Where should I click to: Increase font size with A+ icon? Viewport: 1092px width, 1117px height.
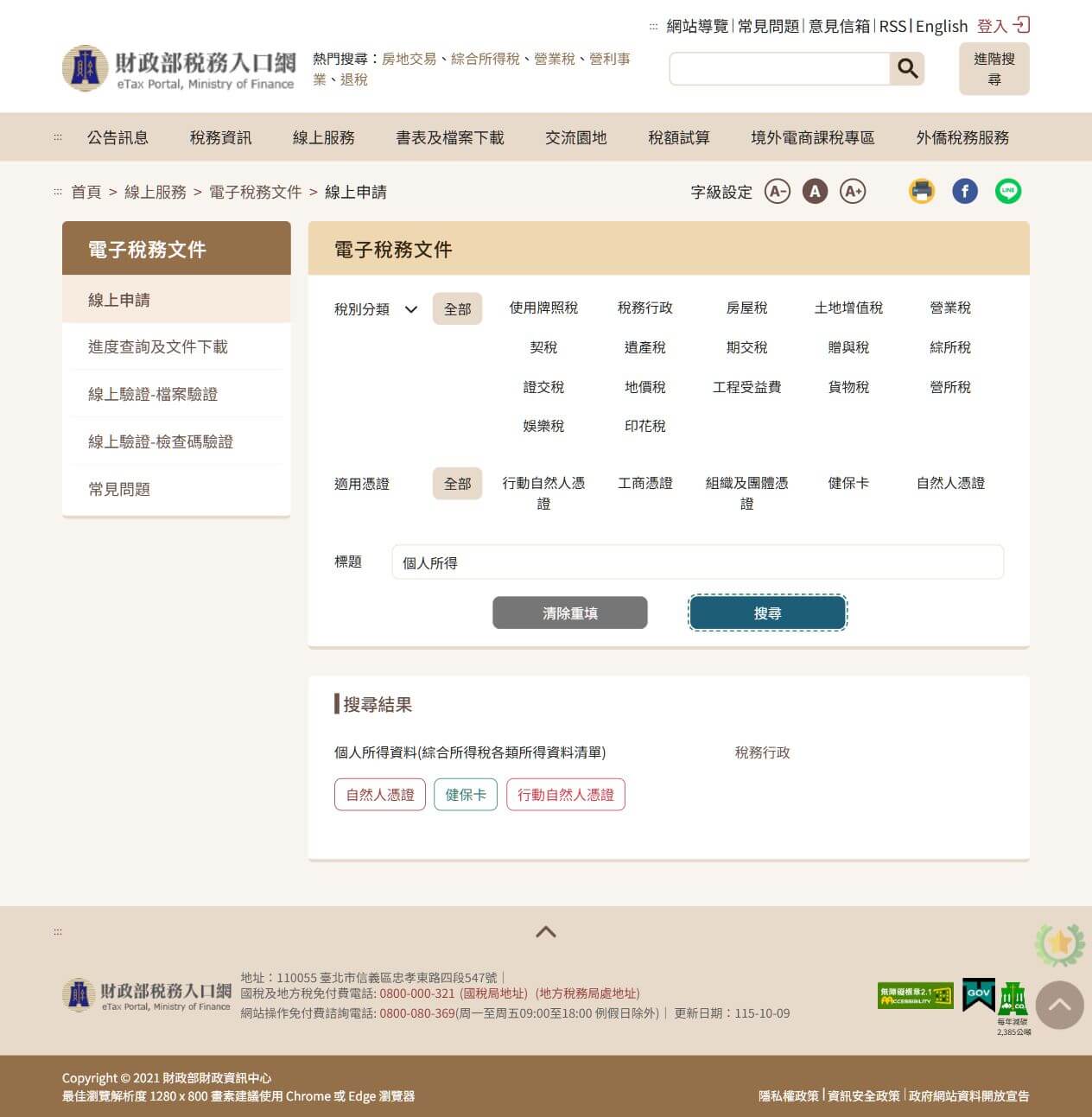click(x=853, y=191)
